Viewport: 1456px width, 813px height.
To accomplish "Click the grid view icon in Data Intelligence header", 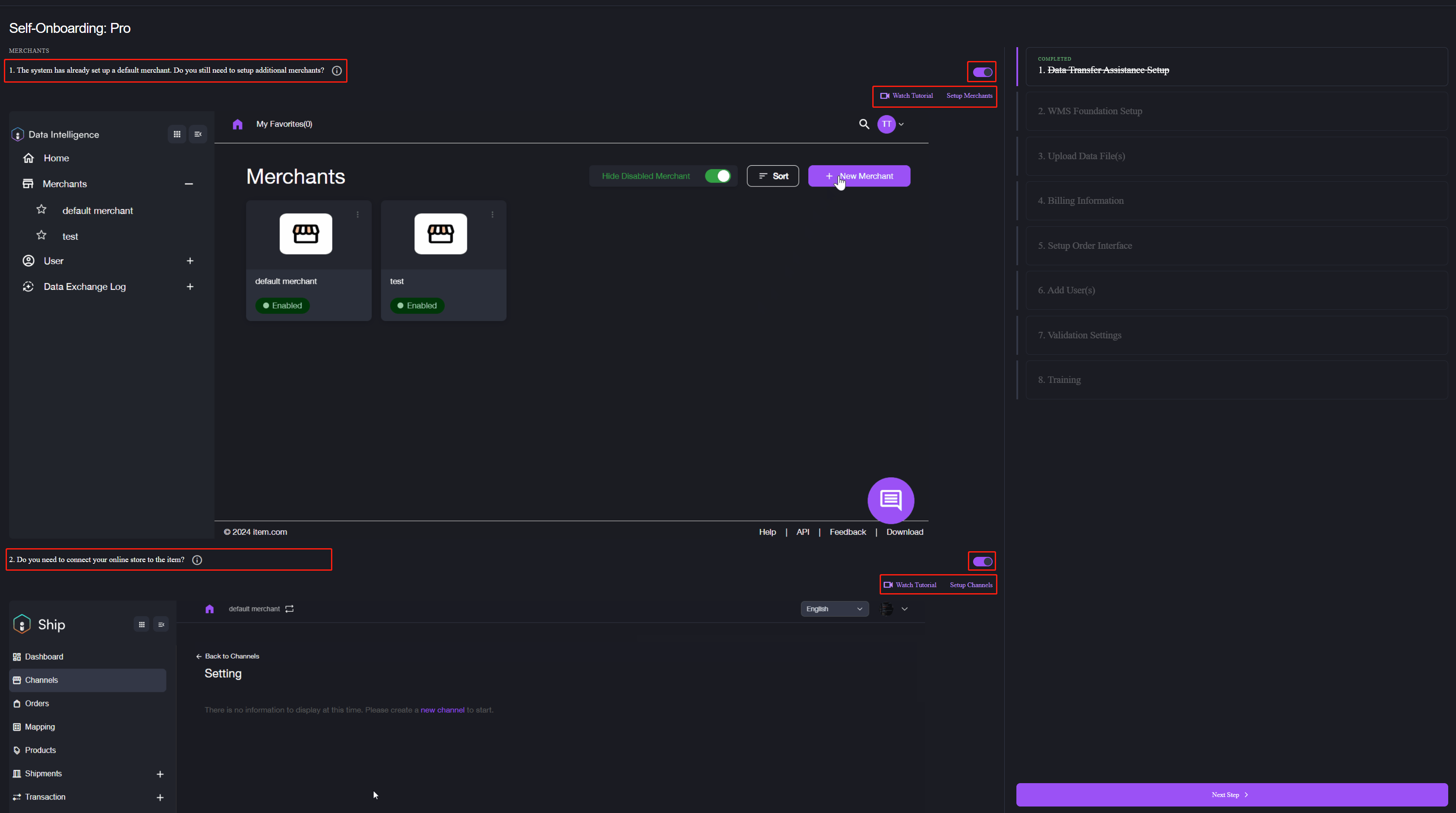I will [x=177, y=134].
